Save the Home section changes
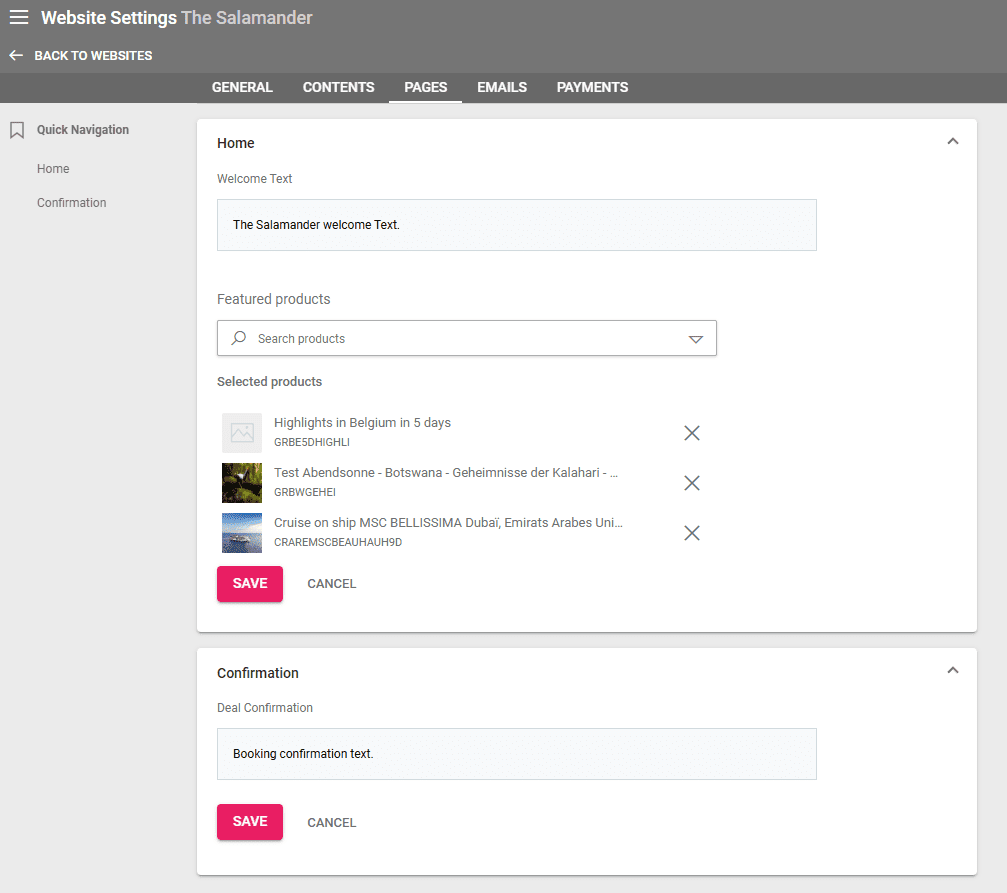 tap(250, 584)
